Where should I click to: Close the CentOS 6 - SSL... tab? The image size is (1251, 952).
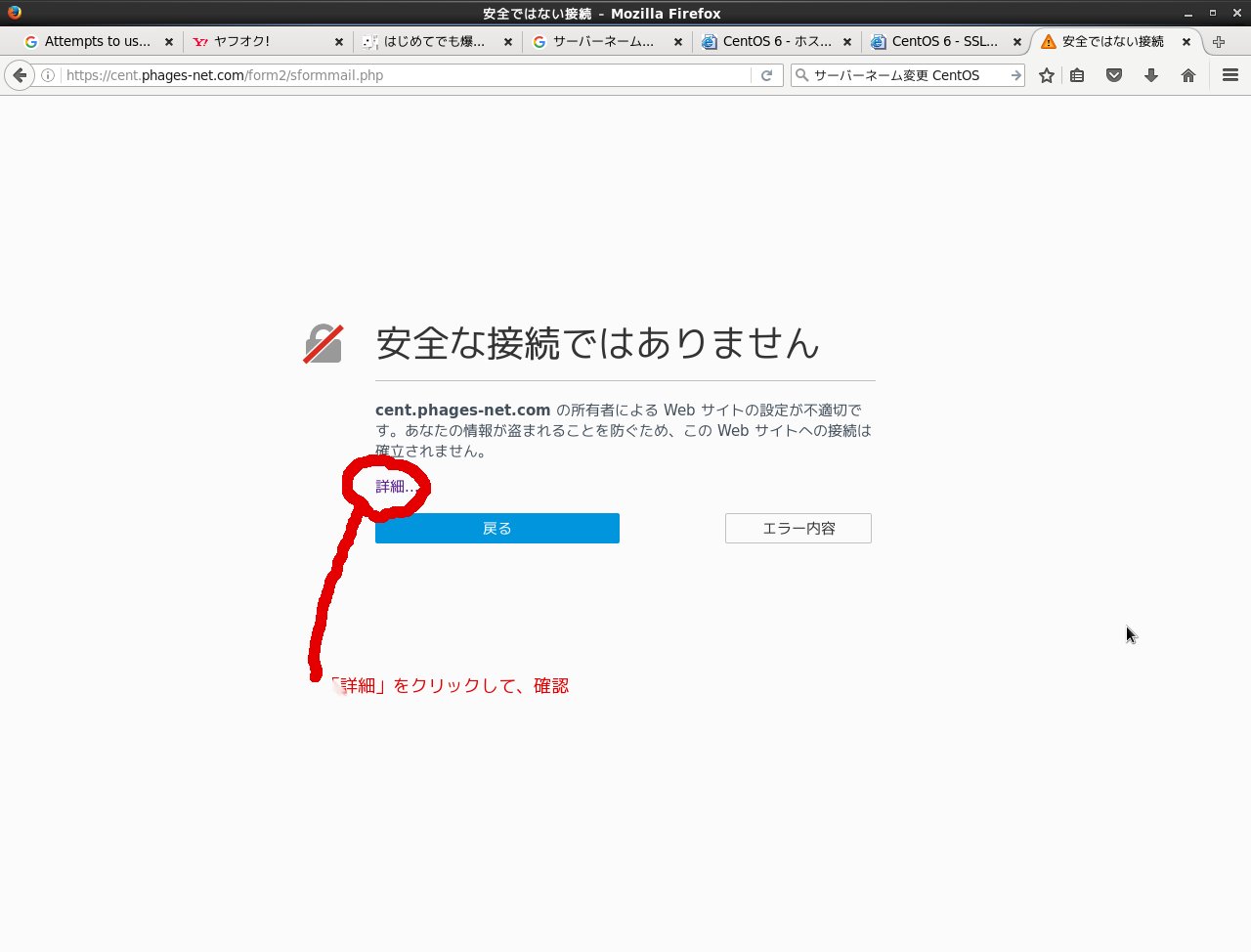coord(1017,42)
